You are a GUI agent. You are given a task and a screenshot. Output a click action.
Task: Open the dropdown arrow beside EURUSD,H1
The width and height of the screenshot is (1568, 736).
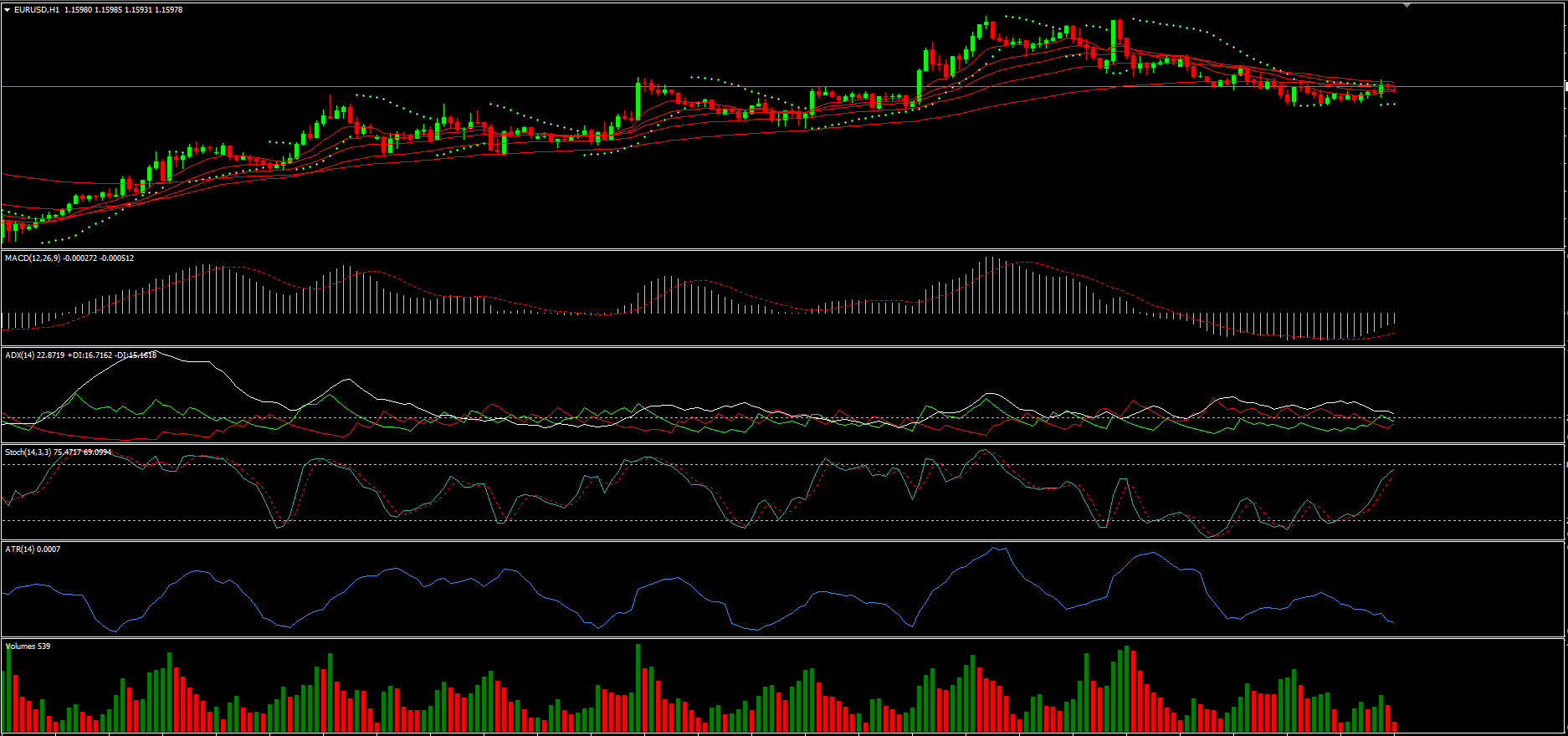8,10
